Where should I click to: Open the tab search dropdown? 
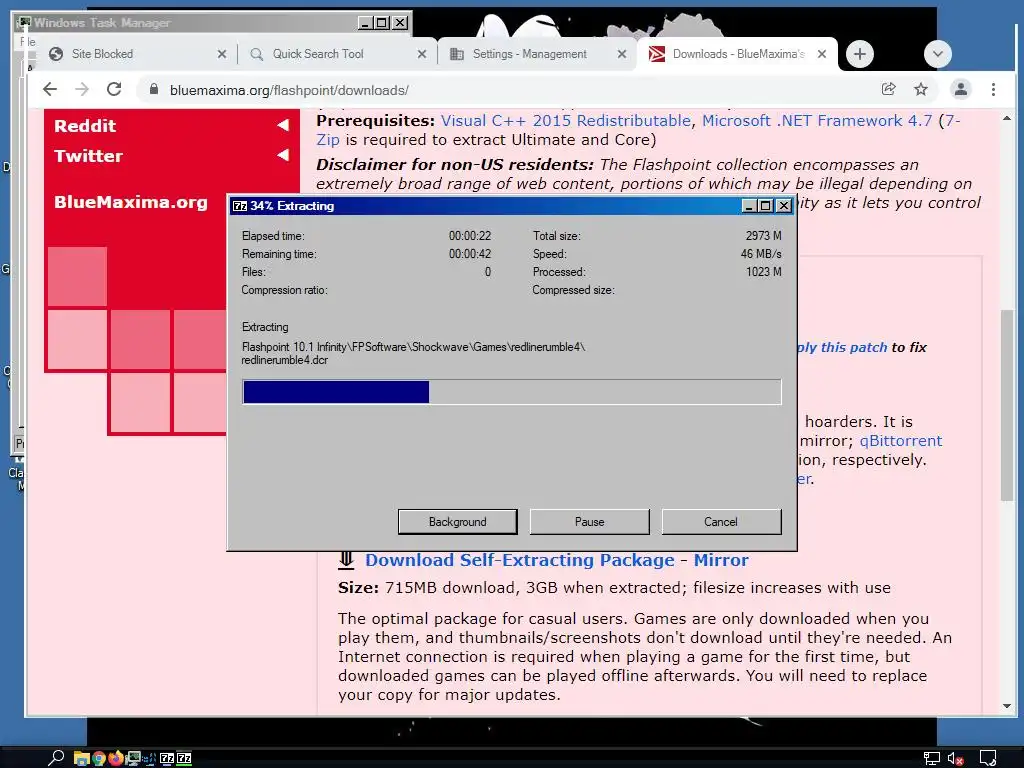pyautogui.click(x=937, y=54)
